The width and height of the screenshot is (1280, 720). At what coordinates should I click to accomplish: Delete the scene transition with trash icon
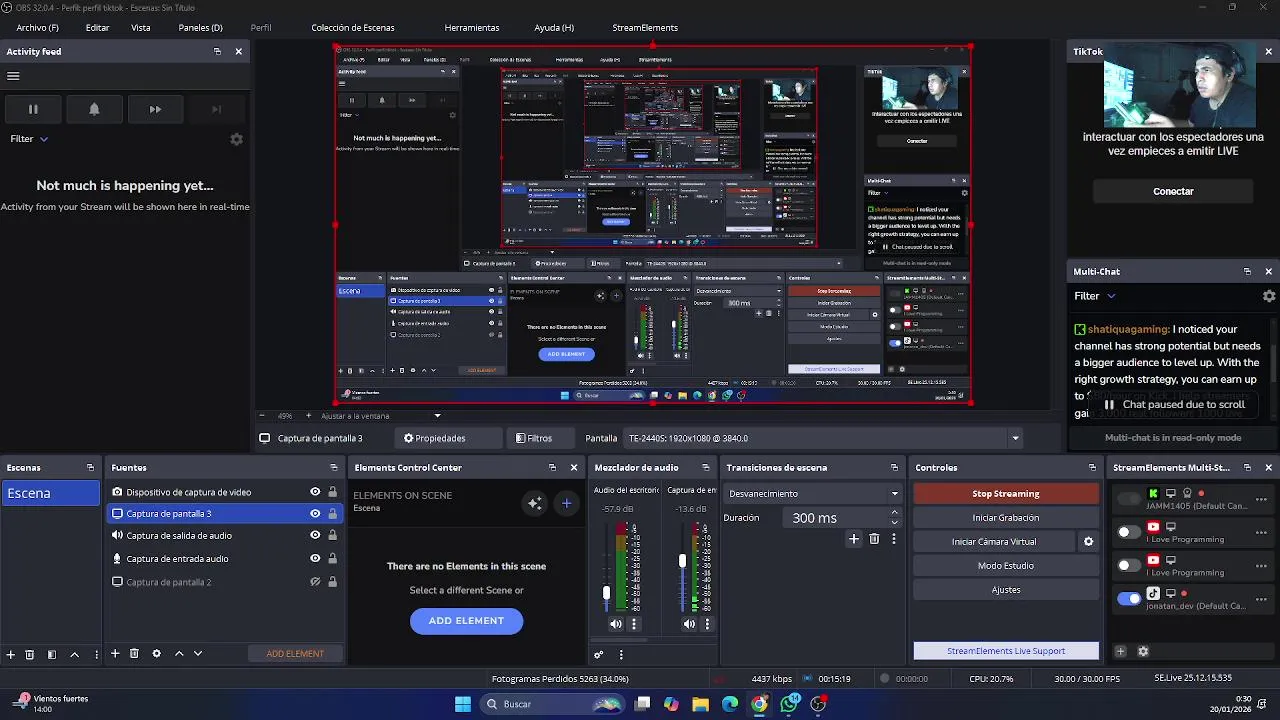874,539
